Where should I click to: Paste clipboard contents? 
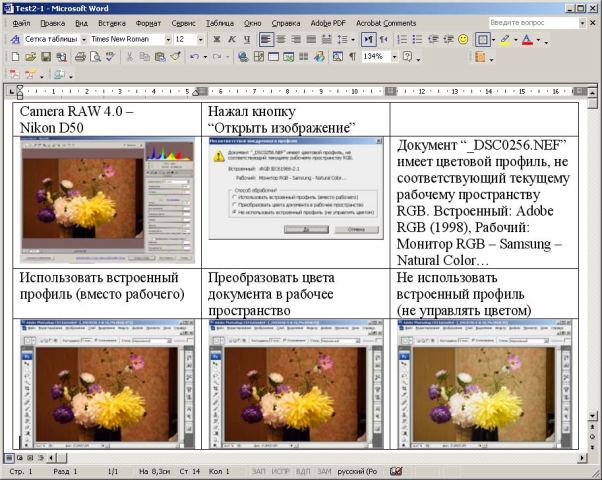click(x=160, y=57)
